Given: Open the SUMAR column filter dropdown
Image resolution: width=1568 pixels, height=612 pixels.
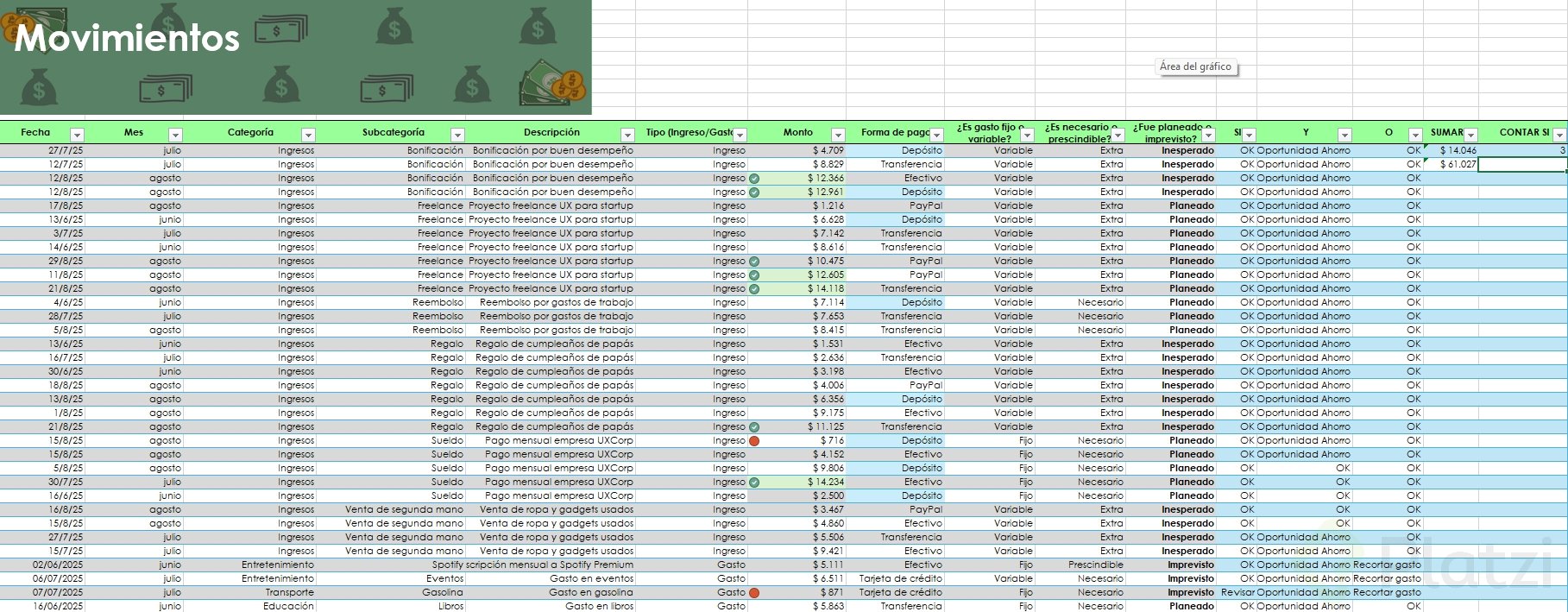Looking at the screenshot, I should click(1470, 135).
